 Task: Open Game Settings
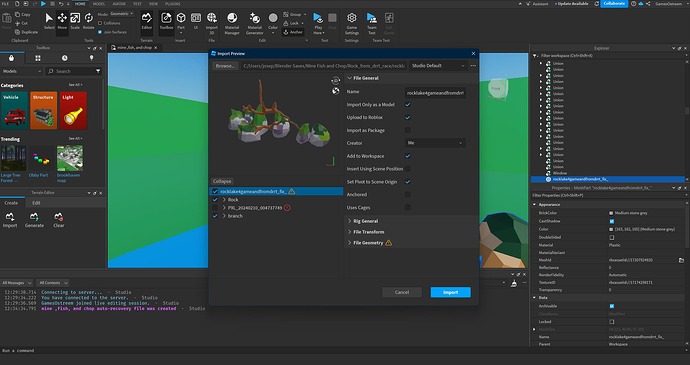click(x=352, y=23)
